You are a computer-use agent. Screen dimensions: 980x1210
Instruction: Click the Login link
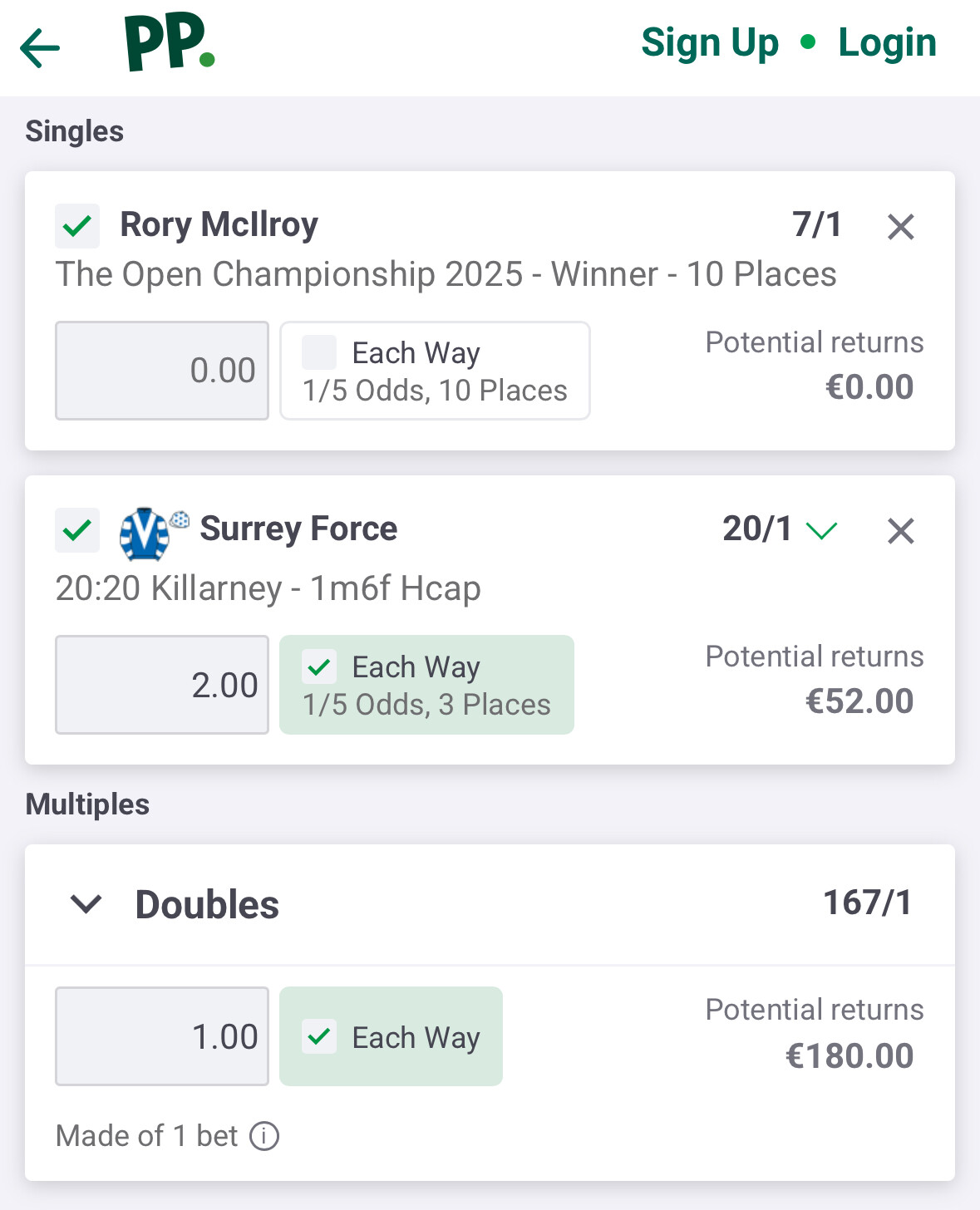tap(887, 43)
